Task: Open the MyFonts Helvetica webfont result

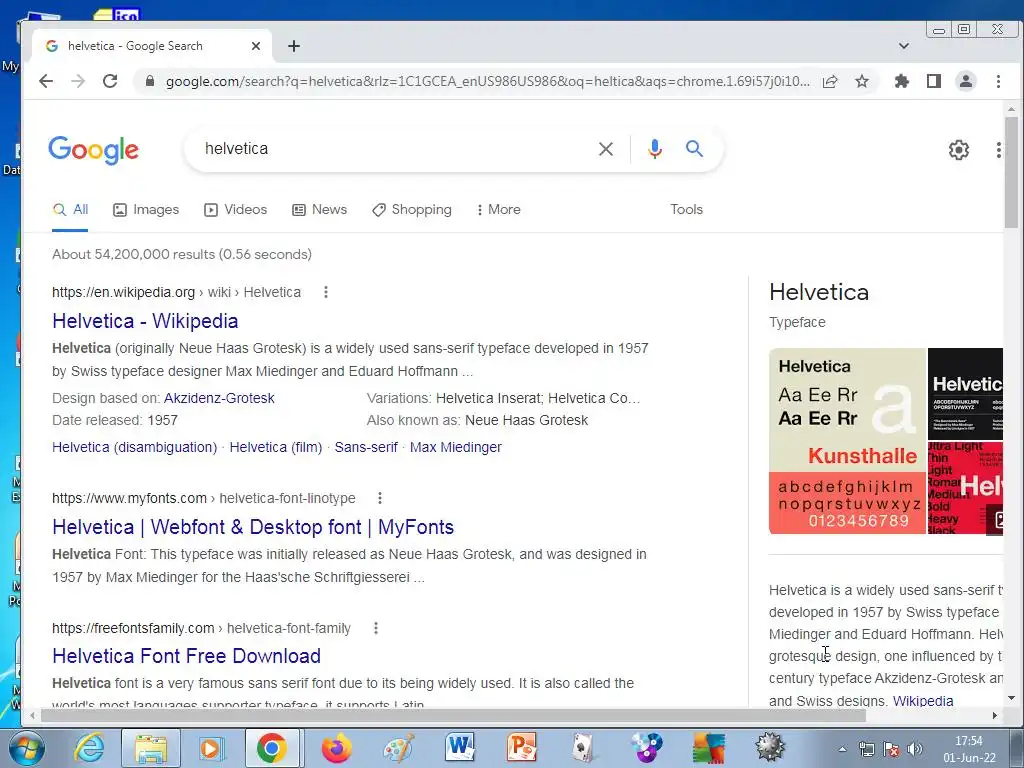Action: pos(253,527)
